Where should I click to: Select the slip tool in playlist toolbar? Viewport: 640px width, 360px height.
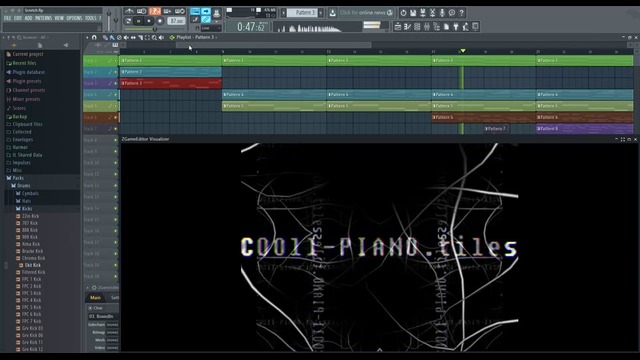(133, 38)
